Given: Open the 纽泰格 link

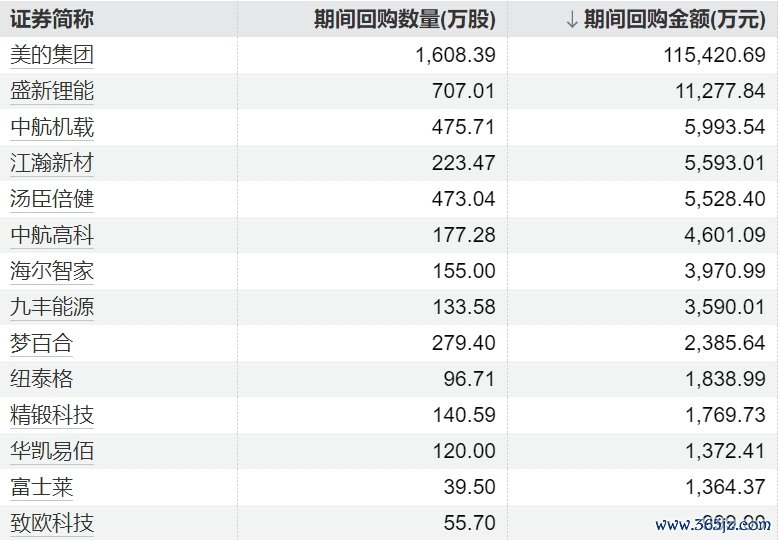Looking at the screenshot, I should point(42,379).
